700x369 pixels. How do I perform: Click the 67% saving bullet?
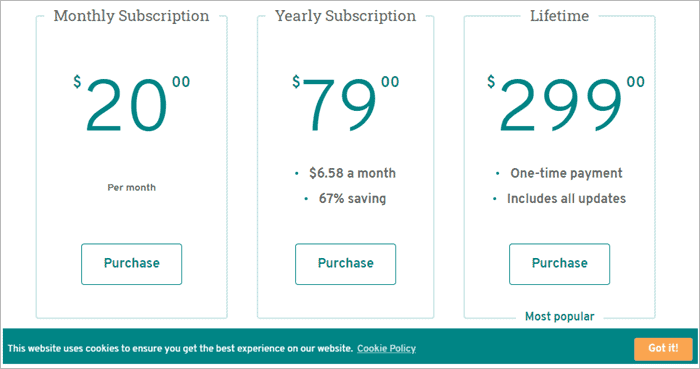(x=352, y=199)
